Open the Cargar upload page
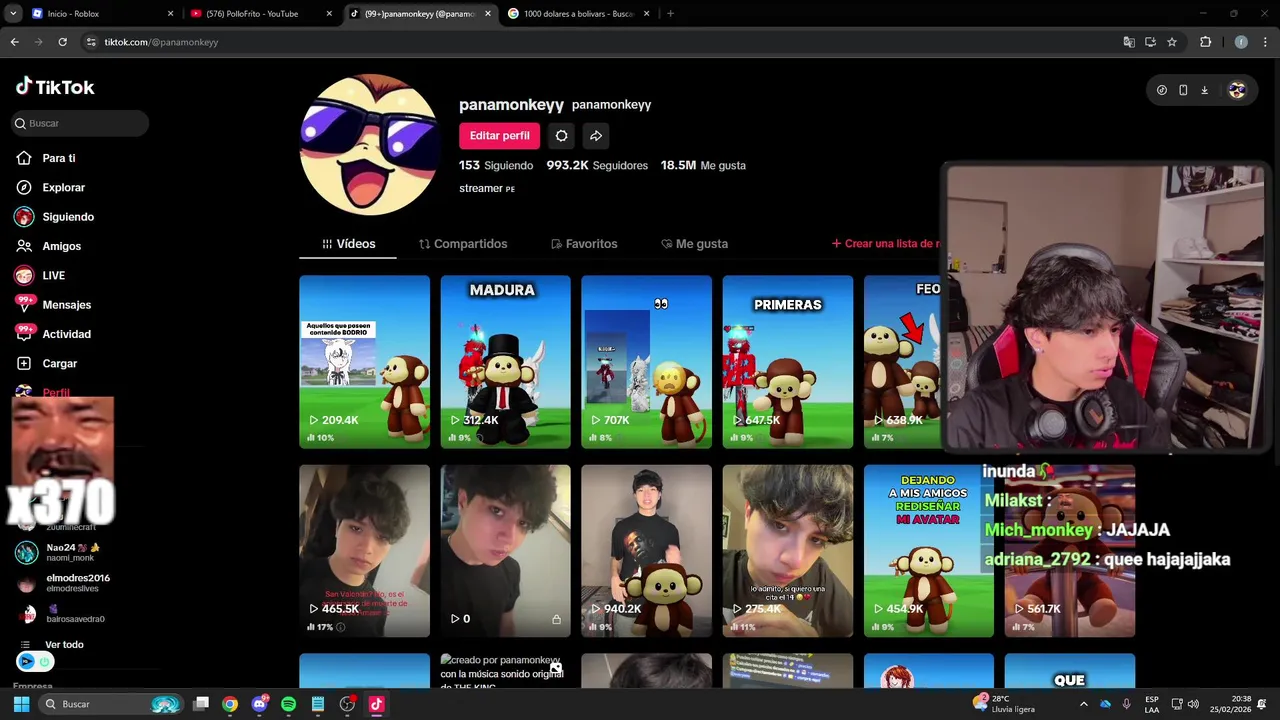 59,363
